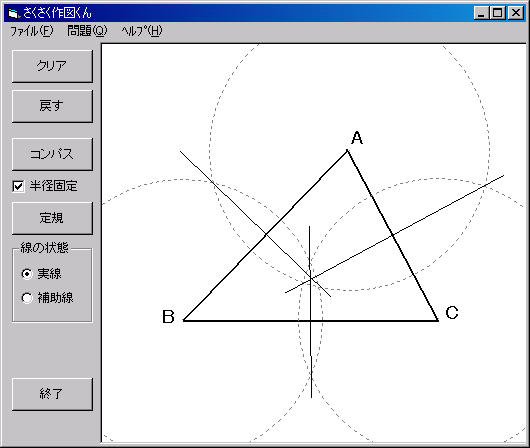Open the ヘルプ(H) menu
Viewport: 530px width, 448px height.
click(x=142, y=31)
